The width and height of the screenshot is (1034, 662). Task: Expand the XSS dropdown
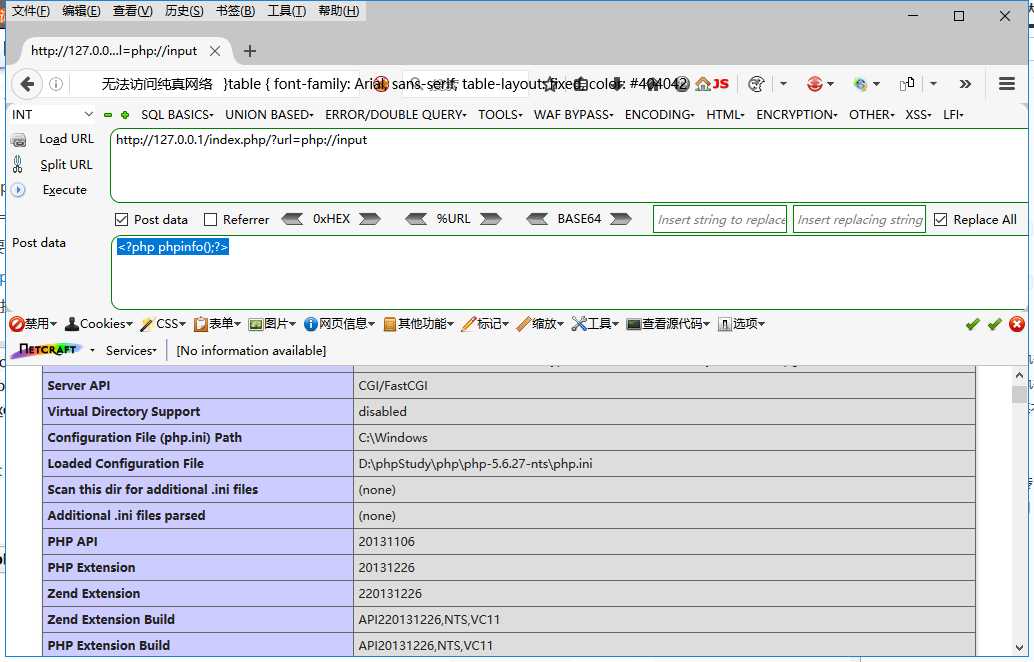coord(919,115)
